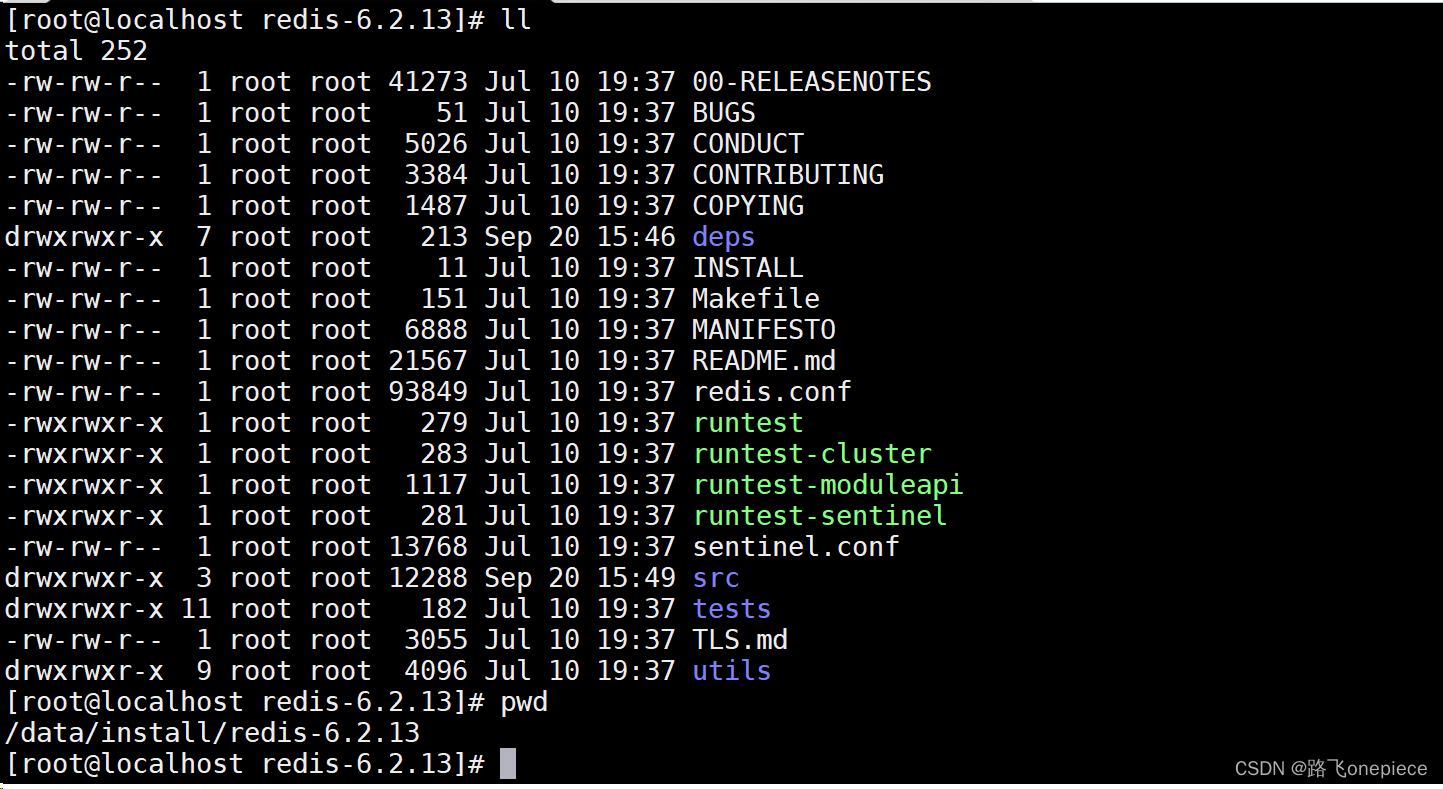Click the 'total 252' output line

click(x=76, y=51)
